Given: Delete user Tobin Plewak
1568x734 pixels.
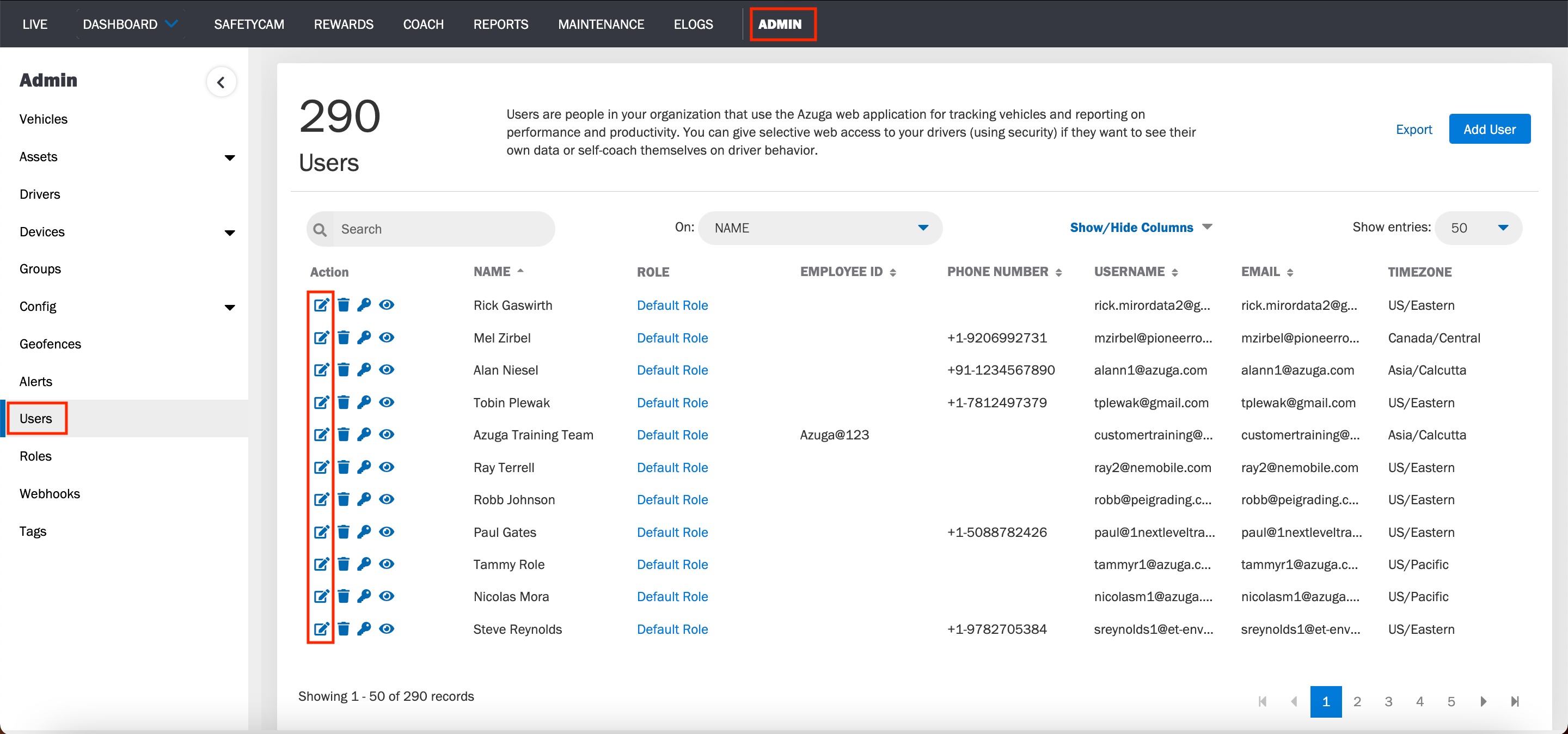Looking at the screenshot, I should tap(344, 402).
